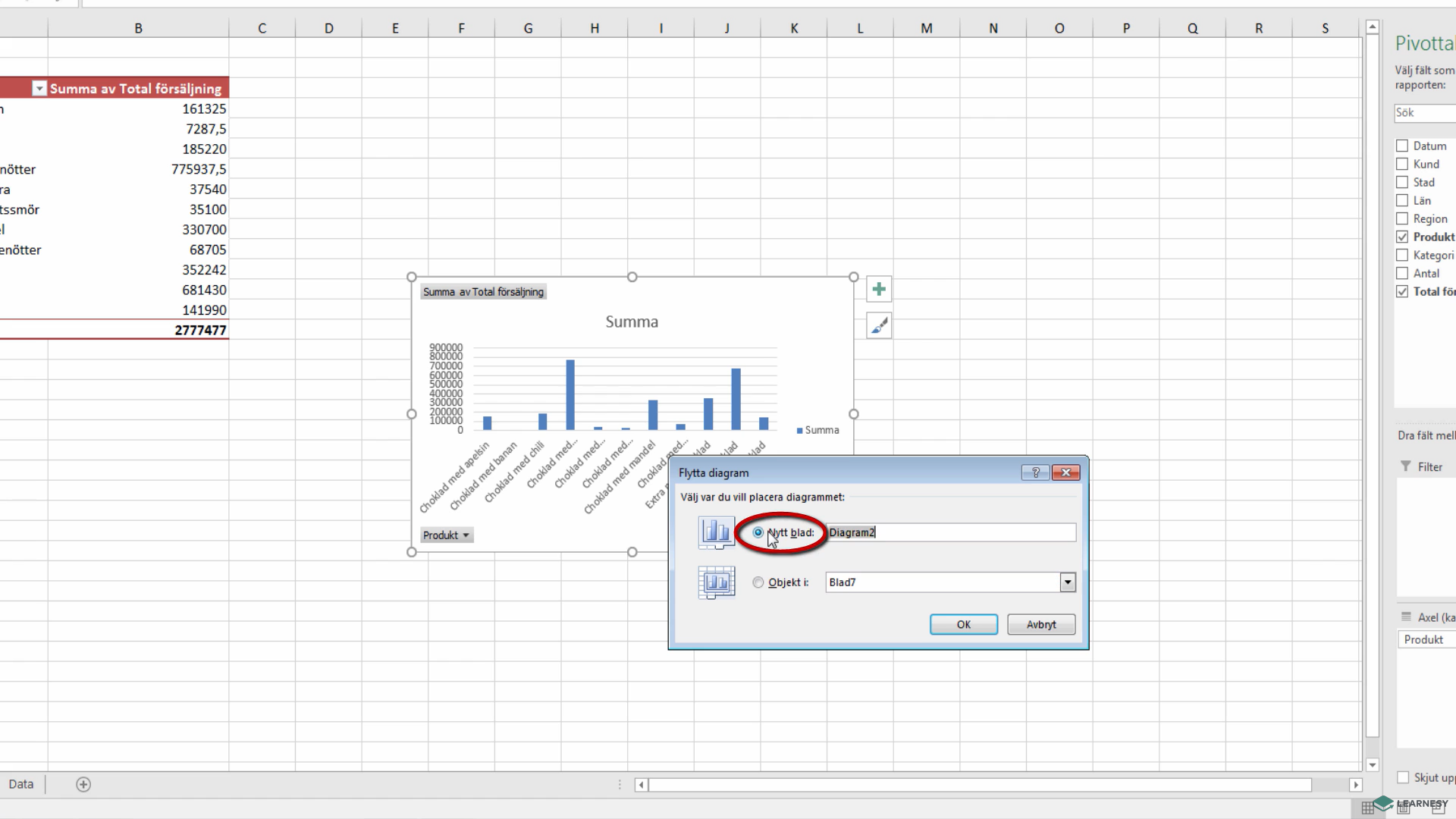
Task: Select the Objekt i radio button
Action: coord(758,582)
